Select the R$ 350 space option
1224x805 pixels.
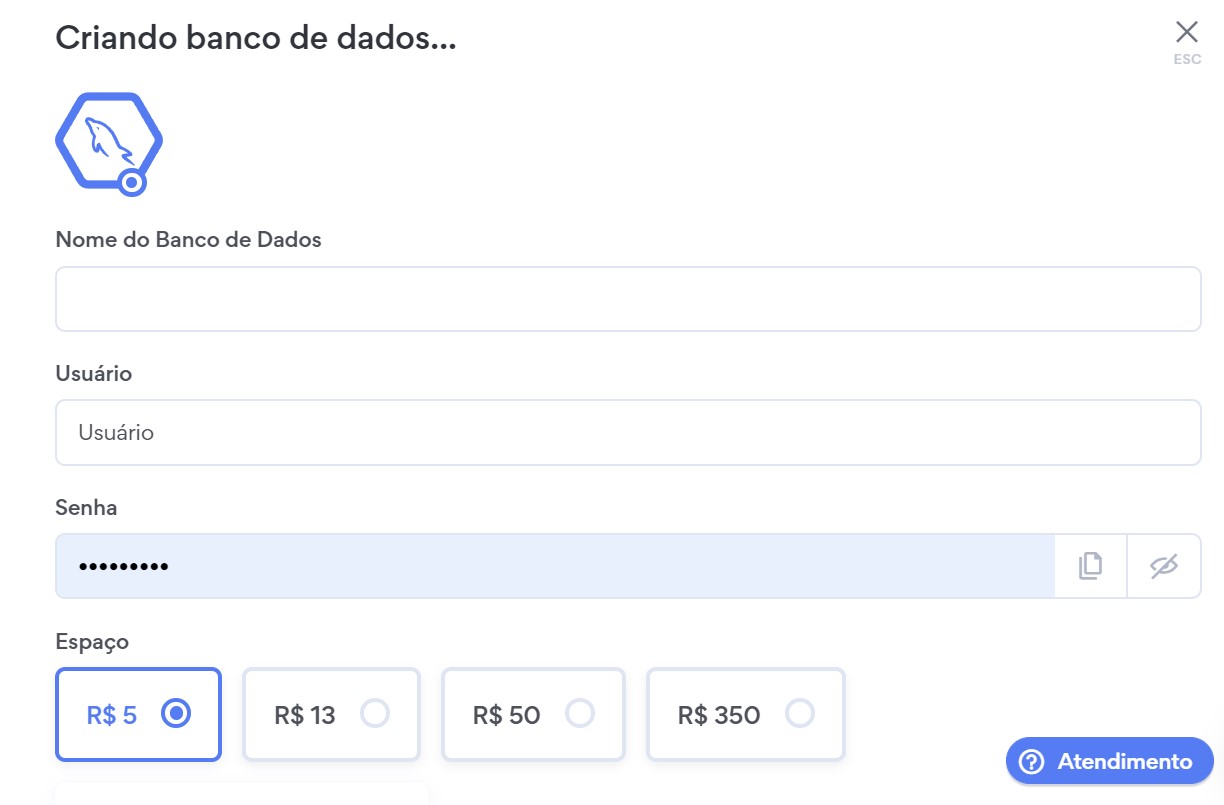point(745,715)
